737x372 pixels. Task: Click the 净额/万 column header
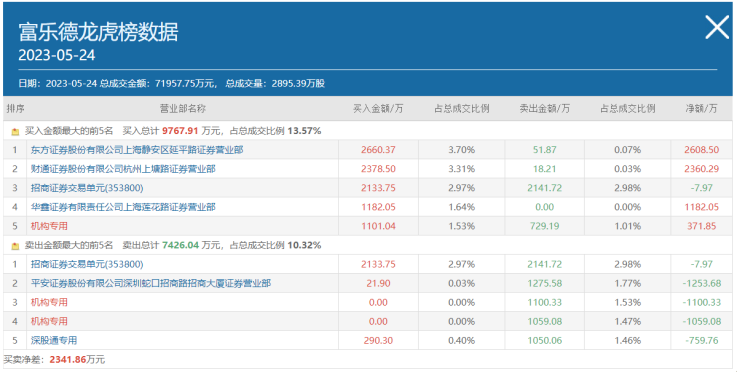701,109
